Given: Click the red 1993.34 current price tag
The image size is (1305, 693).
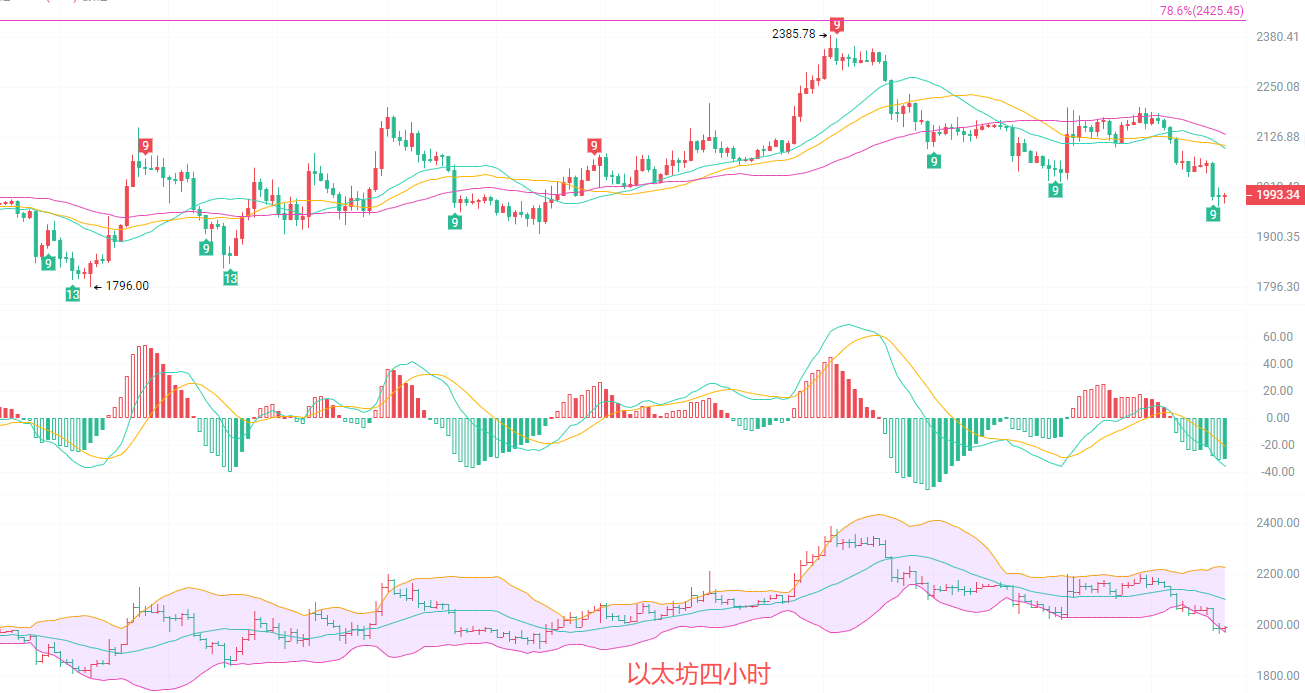Looking at the screenshot, I should coord(1274,195).
